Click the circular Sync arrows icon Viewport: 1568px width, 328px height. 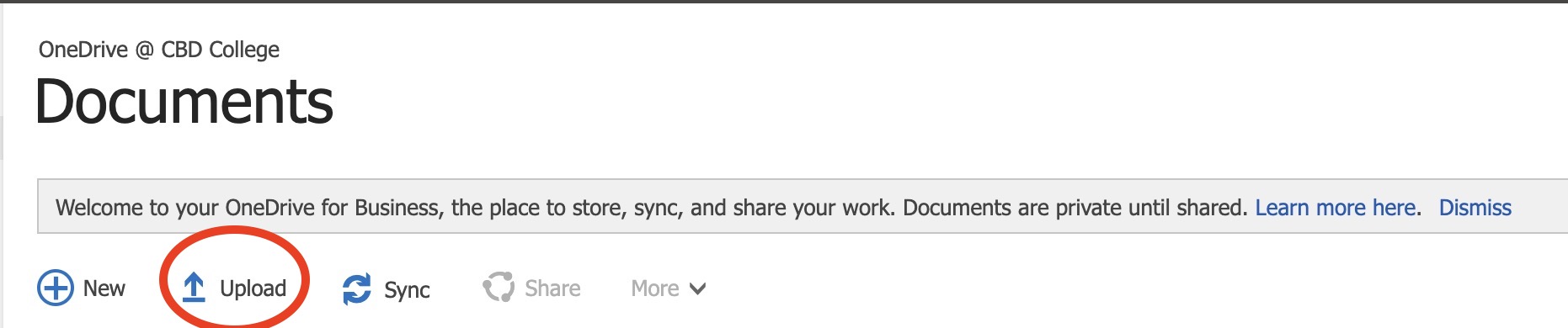coord(357,289)
